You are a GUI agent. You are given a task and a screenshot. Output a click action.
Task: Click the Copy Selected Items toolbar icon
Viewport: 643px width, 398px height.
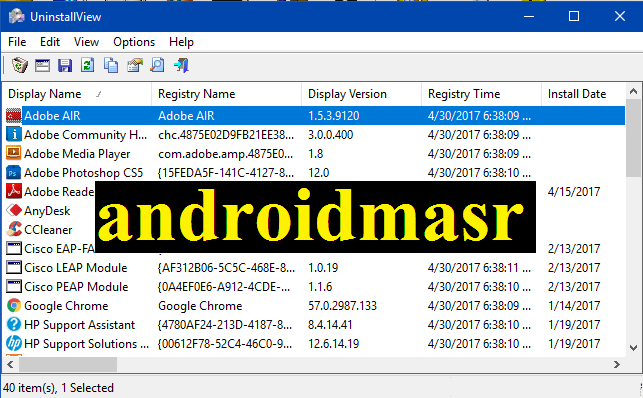[111, 65]
